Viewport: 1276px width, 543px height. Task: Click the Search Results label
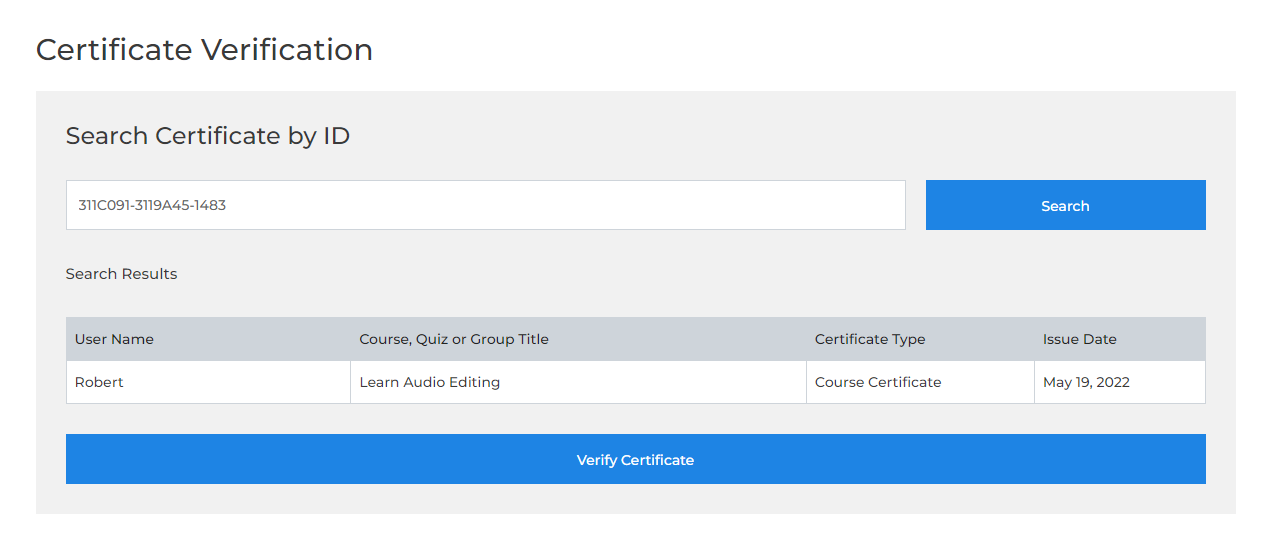pyautogui.click(x=121, y=274)
